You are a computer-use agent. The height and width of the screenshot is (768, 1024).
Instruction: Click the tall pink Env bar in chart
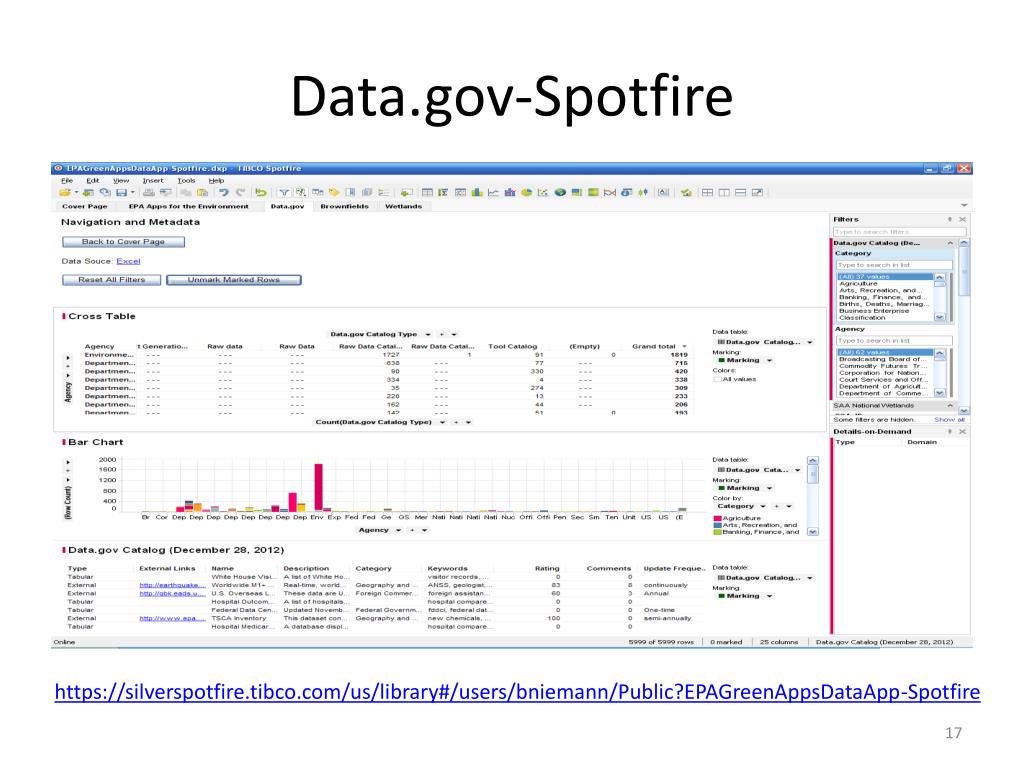pos(318,487)
